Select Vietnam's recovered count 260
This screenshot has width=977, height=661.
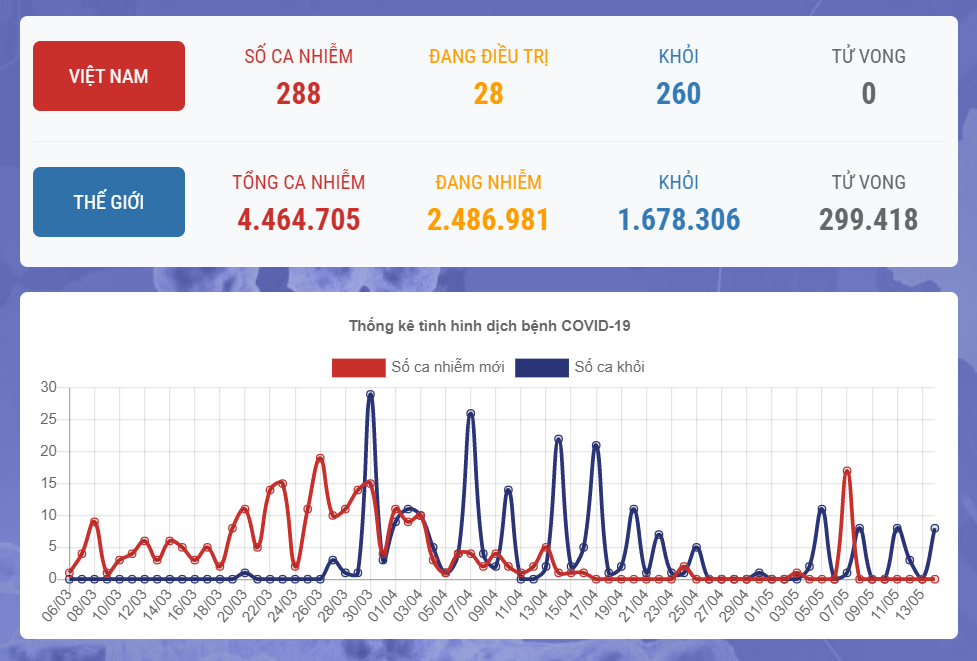(x=678, y=94)
